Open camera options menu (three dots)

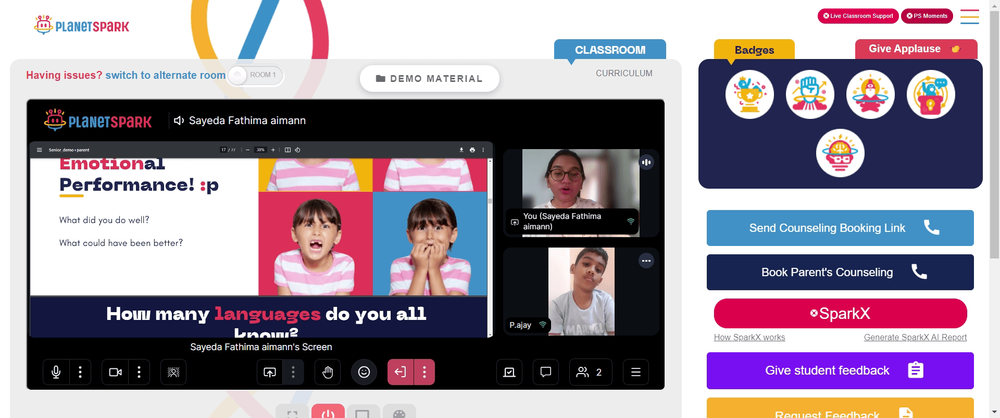point(139,372)
